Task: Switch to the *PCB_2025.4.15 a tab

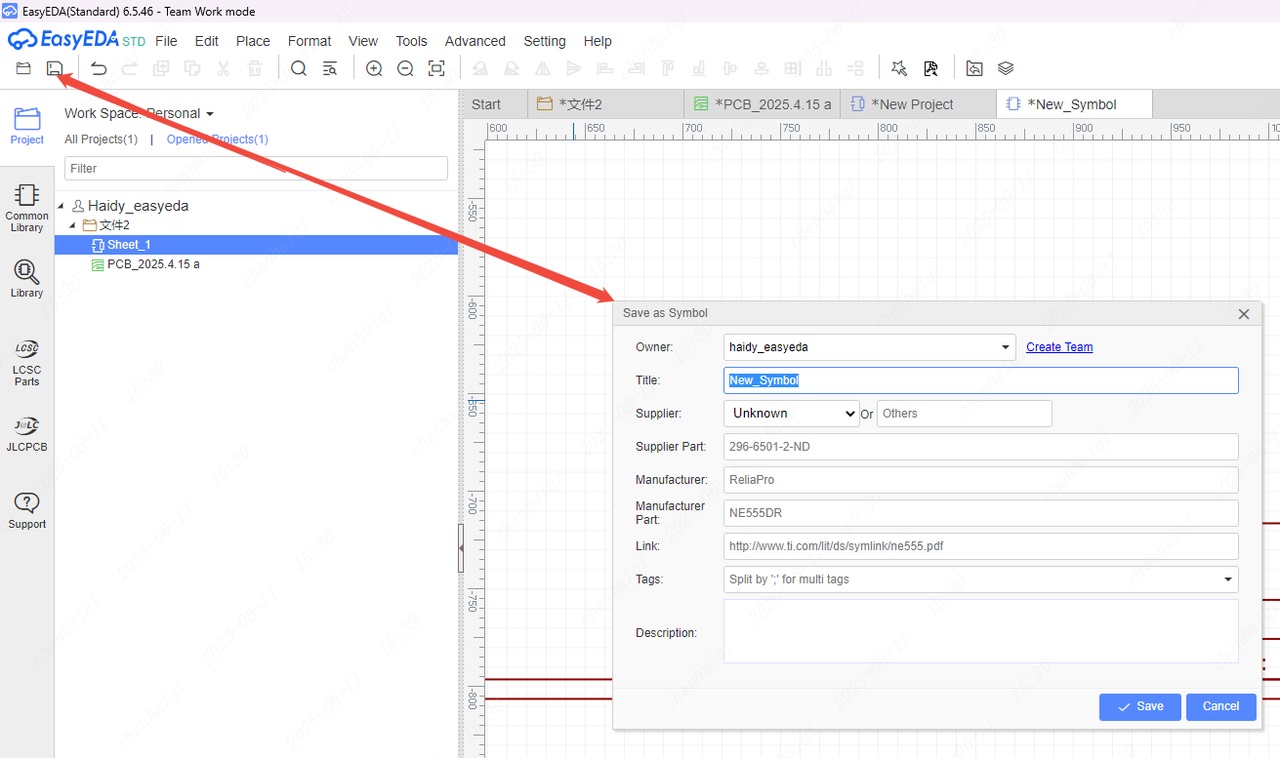Action: [x=764, y=104]
